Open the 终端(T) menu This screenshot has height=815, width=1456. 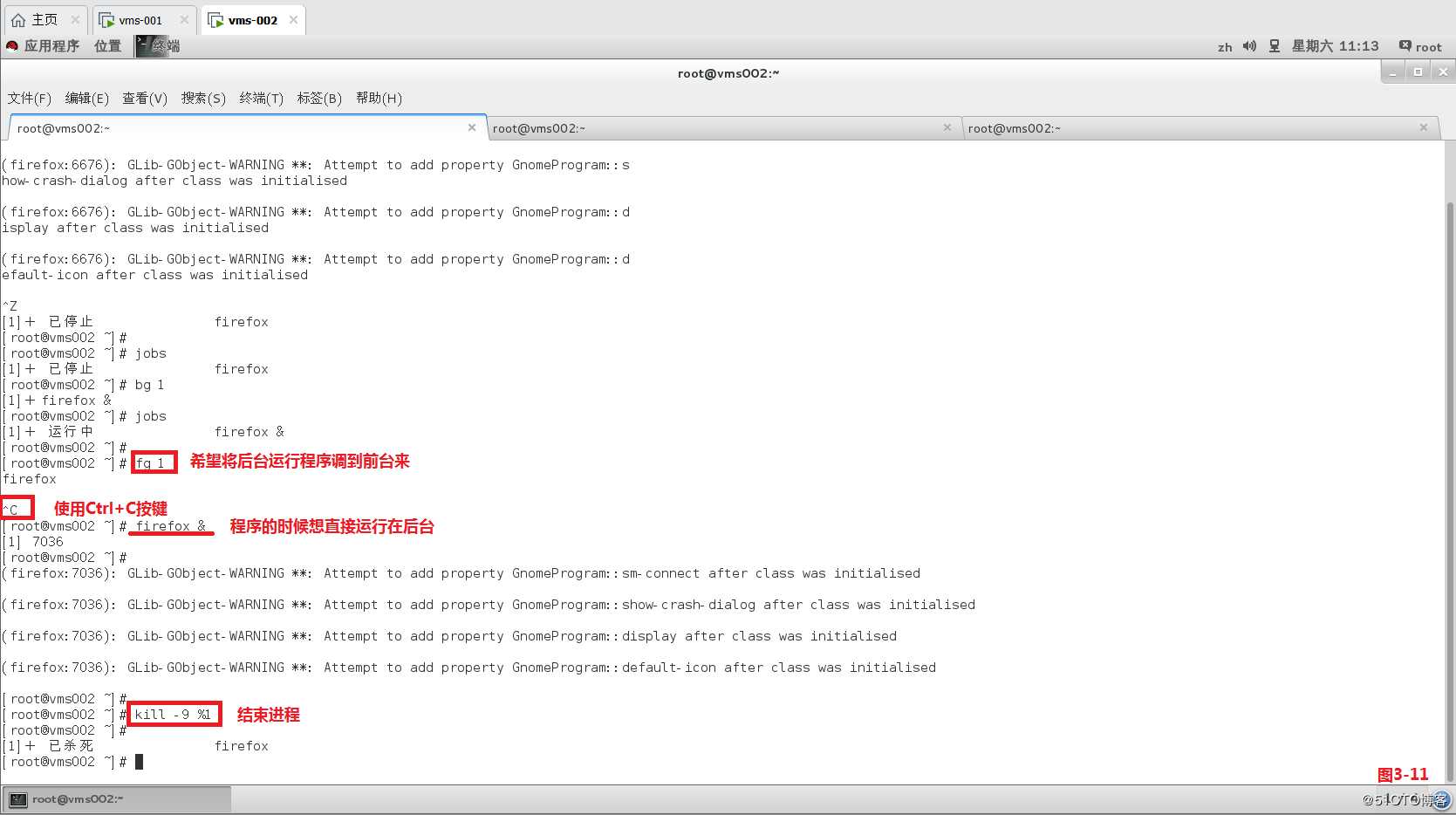click(x=262, y=98)
